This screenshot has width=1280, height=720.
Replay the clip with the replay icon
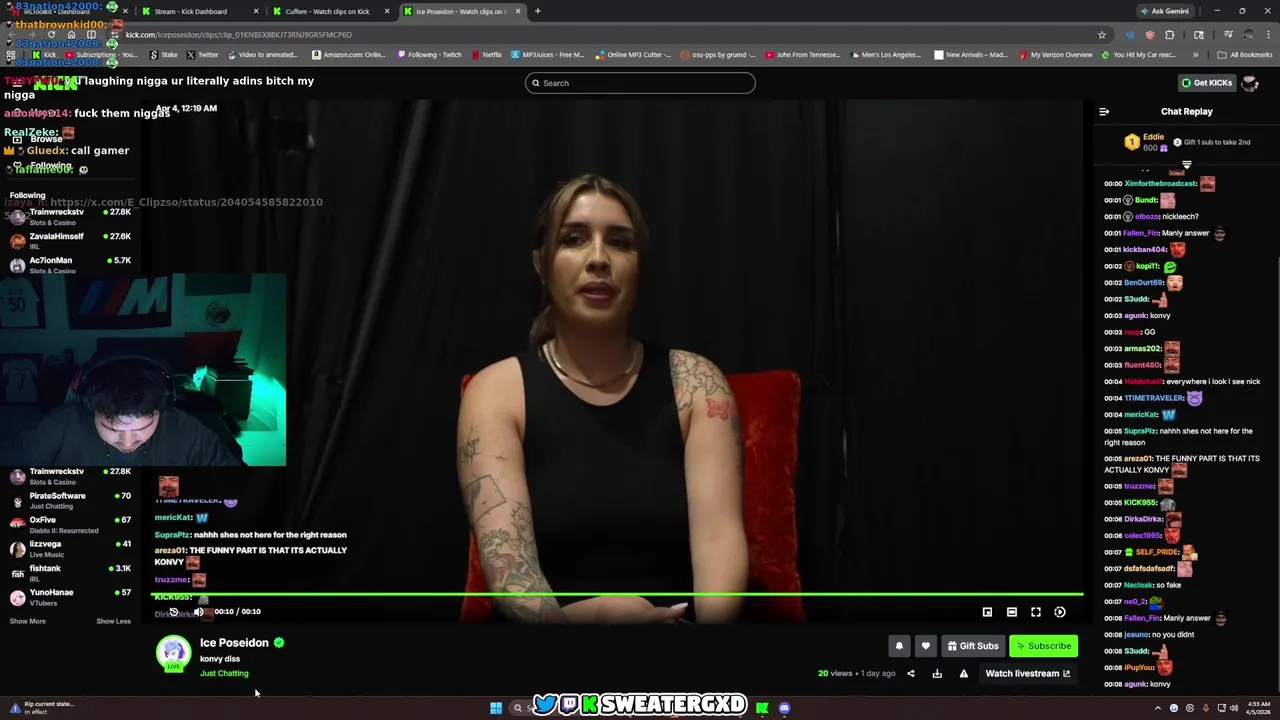[x=173, y=612]
